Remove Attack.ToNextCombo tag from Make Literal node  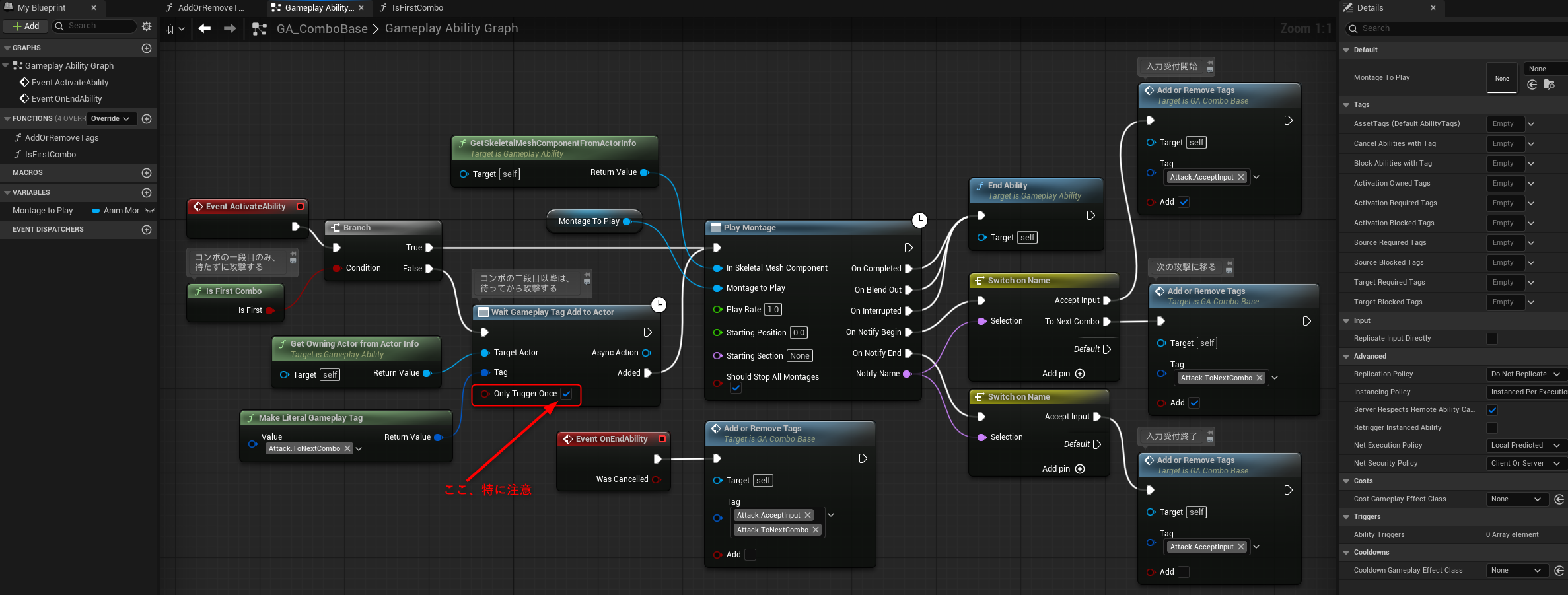coord(347,448)
